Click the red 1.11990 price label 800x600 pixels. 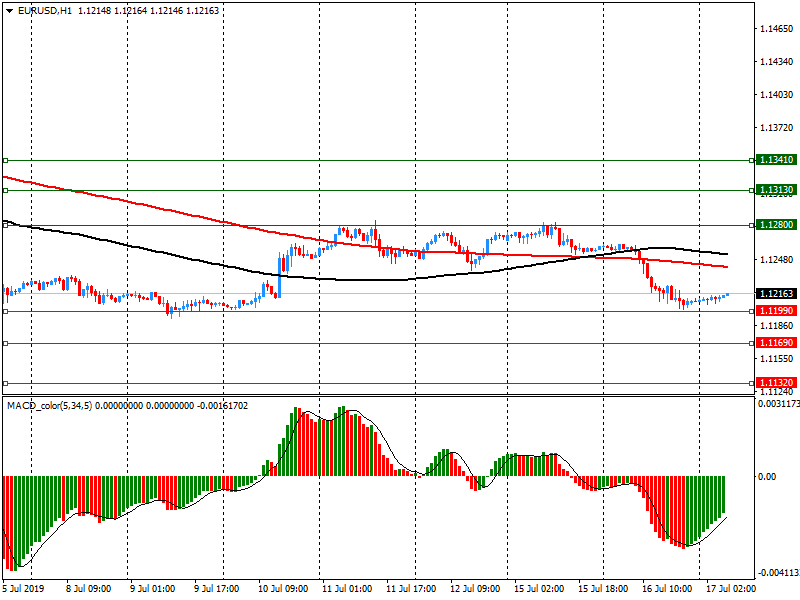(777, 311)
